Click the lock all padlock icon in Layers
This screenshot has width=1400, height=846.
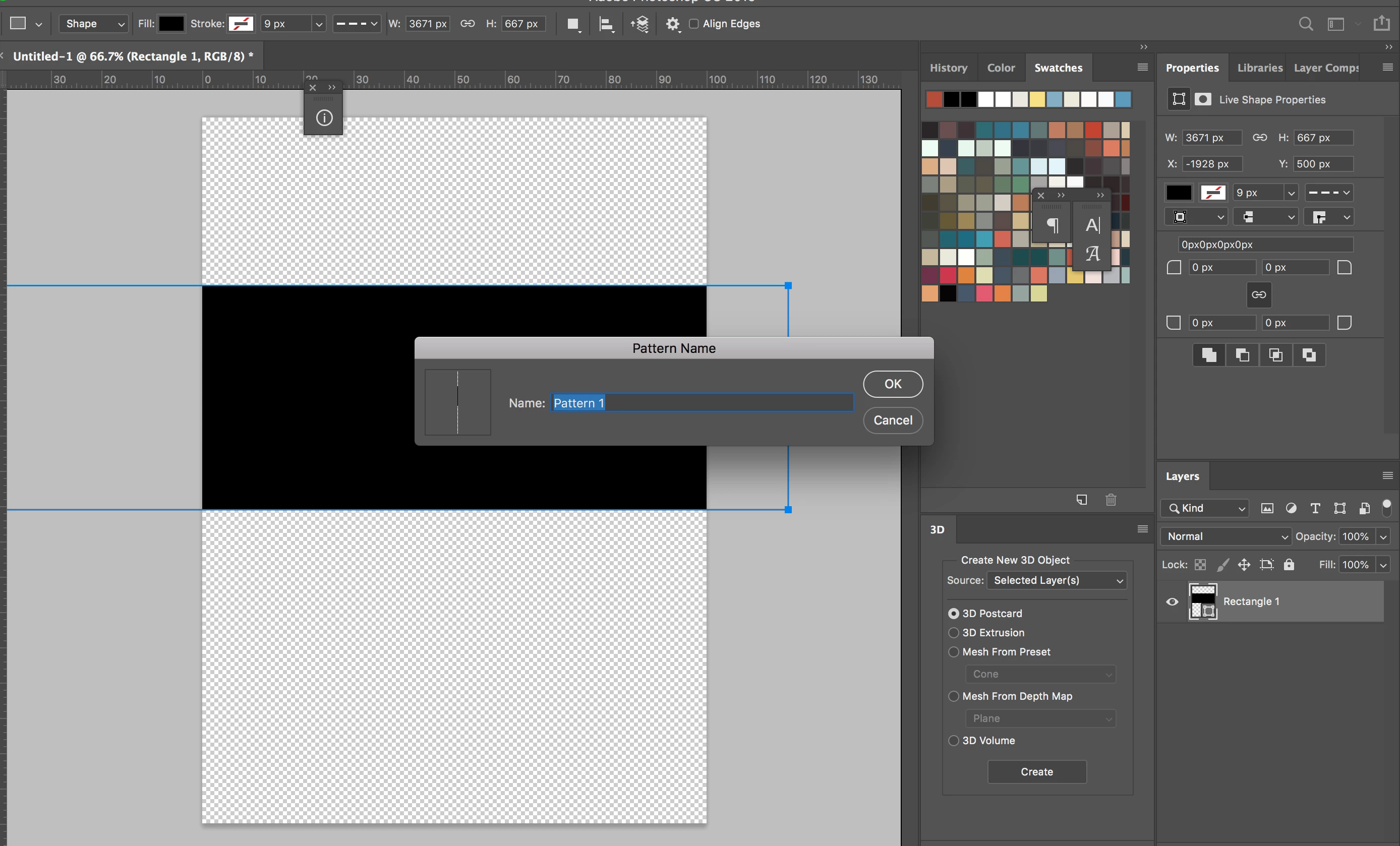[x=1289, y=564]
